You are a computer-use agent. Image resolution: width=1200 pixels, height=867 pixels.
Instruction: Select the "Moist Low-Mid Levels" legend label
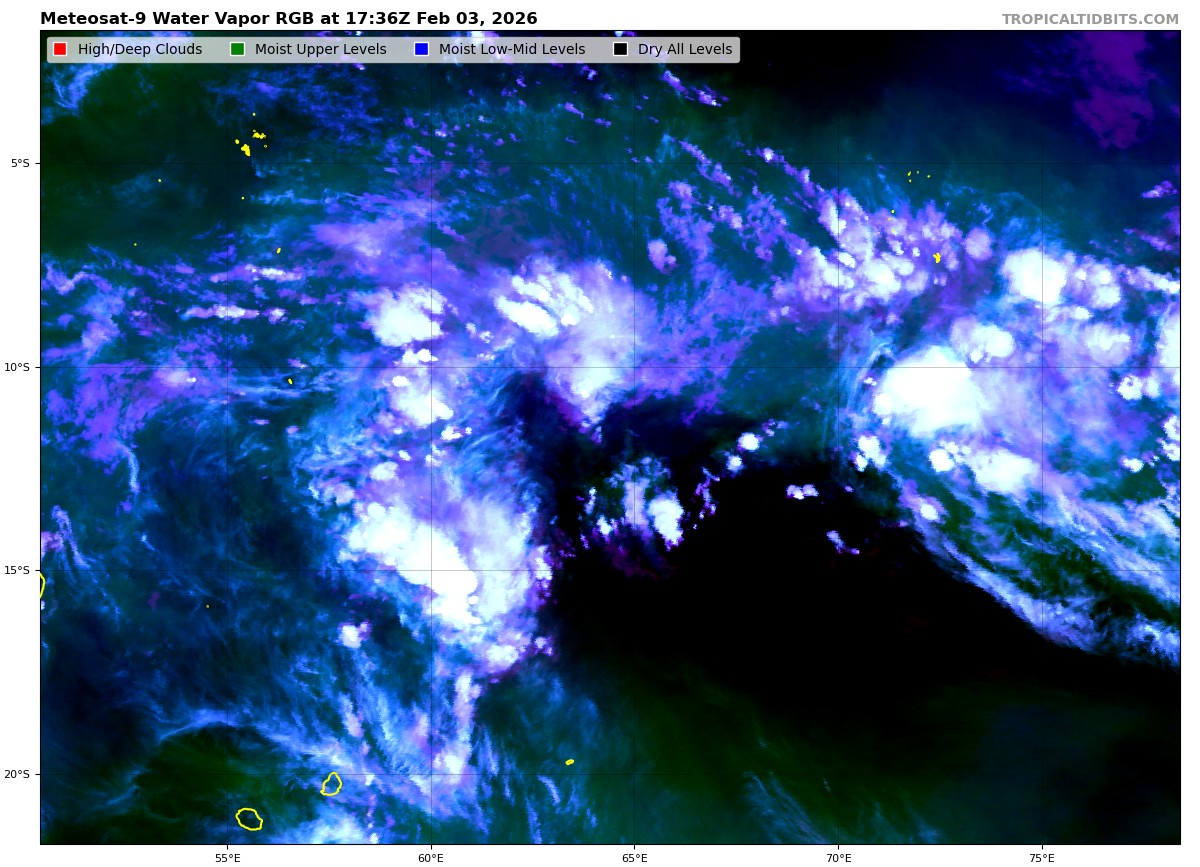[x=512, y=50]
